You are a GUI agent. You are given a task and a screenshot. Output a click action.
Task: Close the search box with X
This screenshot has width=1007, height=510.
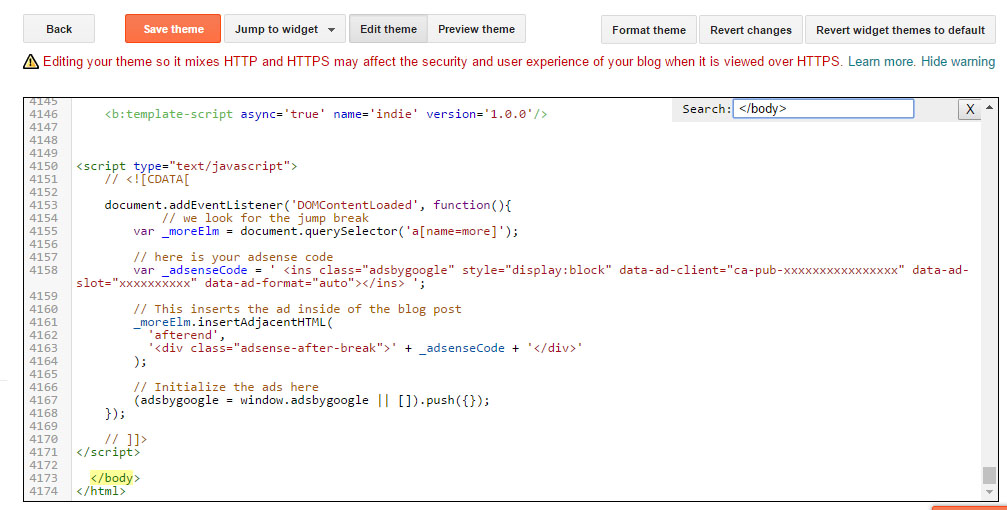click(x=970, y=109)
